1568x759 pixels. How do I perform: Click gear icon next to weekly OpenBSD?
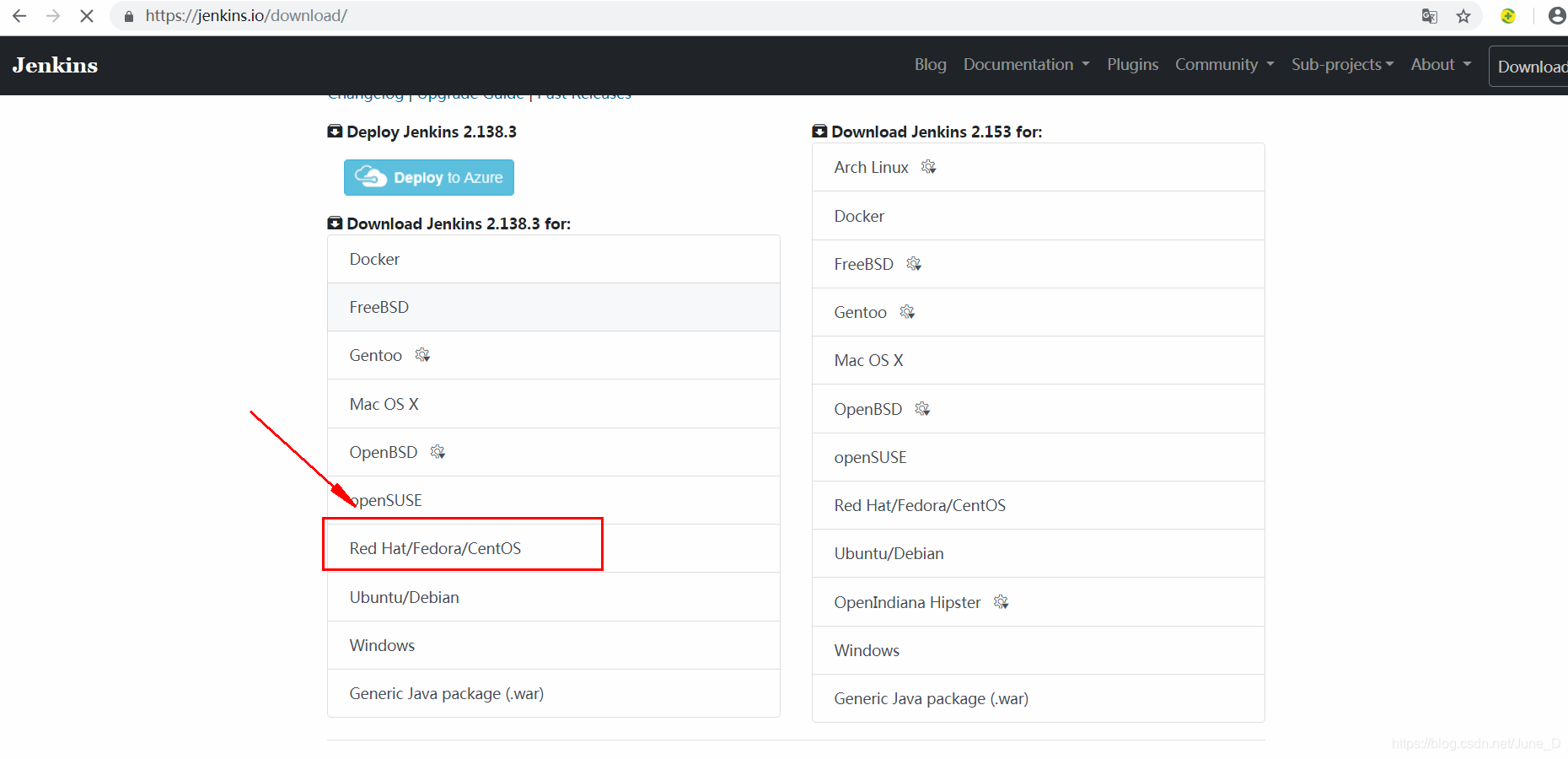click(x=922, y=409)
